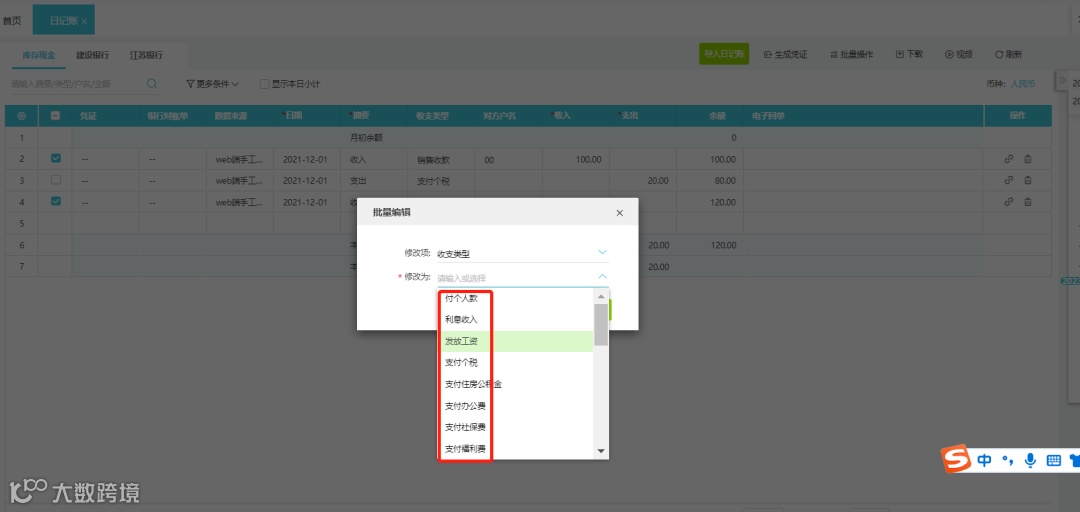Delete row 2 with trash icon
Image resolution: width=1080 pixels, height=512 pixels.
(x=1028, y=159)
